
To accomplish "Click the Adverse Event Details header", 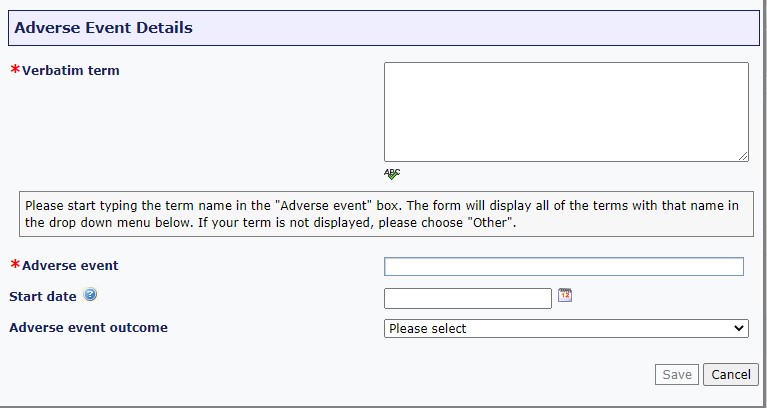I will point(103,28).
